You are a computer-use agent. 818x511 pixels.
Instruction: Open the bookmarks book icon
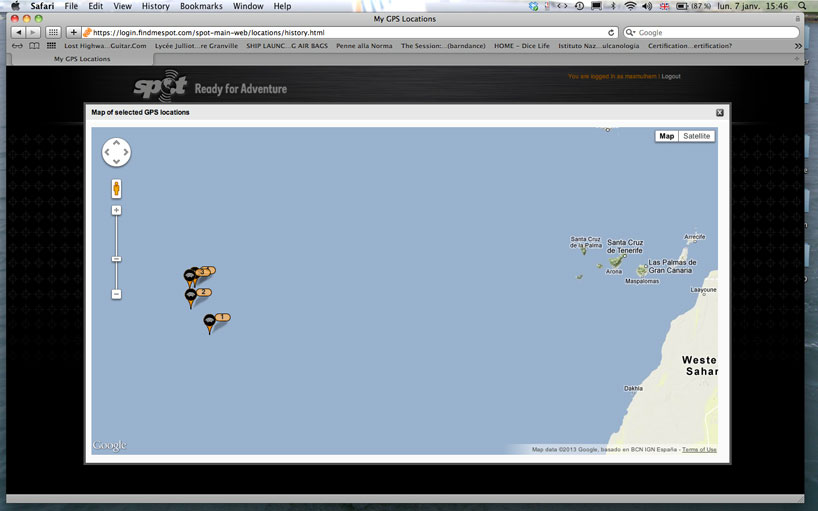pyautogui.click(x=34, y=46)
